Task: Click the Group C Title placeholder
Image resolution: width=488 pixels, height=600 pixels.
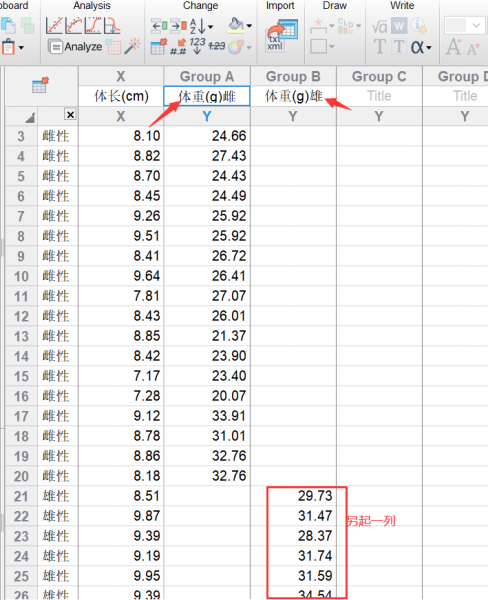Action: click(379, 96)
